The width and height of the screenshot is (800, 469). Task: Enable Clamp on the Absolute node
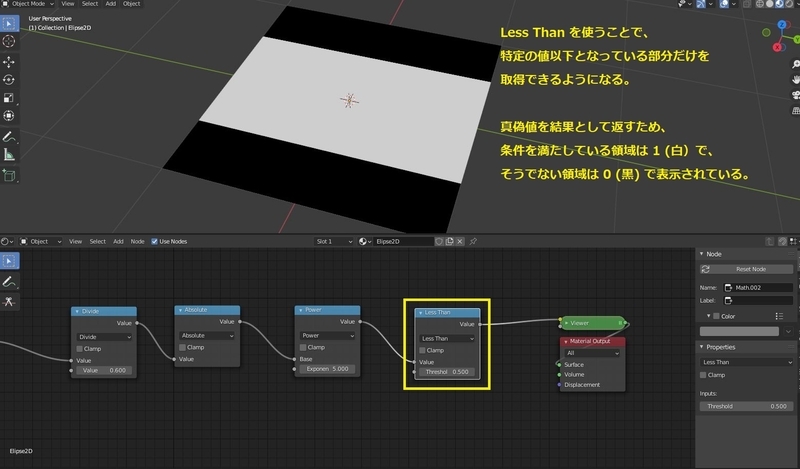click(x=183, y=348)
